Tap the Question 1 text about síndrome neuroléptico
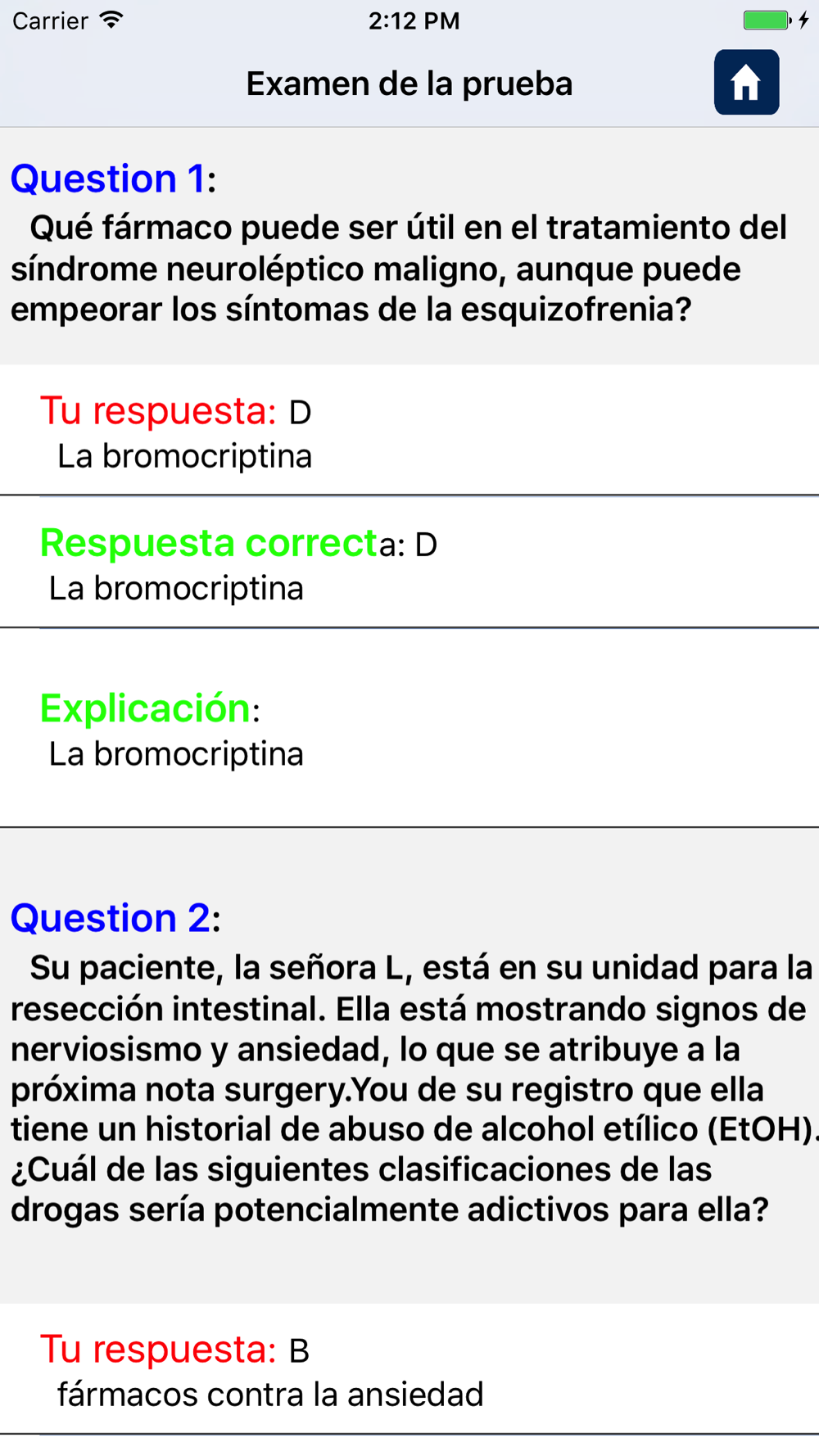The height and width of the screenshot is (1456, 819). (x=399, y=269)
